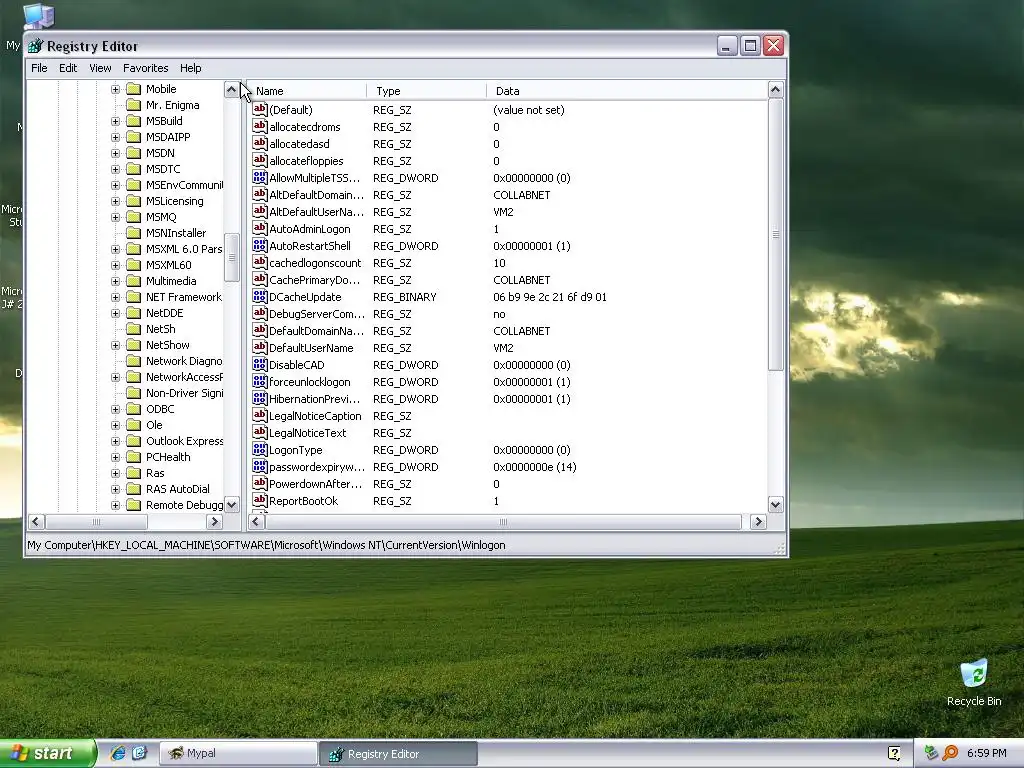Click the DWORD icon of DisableCAD
This screenshot has height=768, width=1024.
[260, 364]
